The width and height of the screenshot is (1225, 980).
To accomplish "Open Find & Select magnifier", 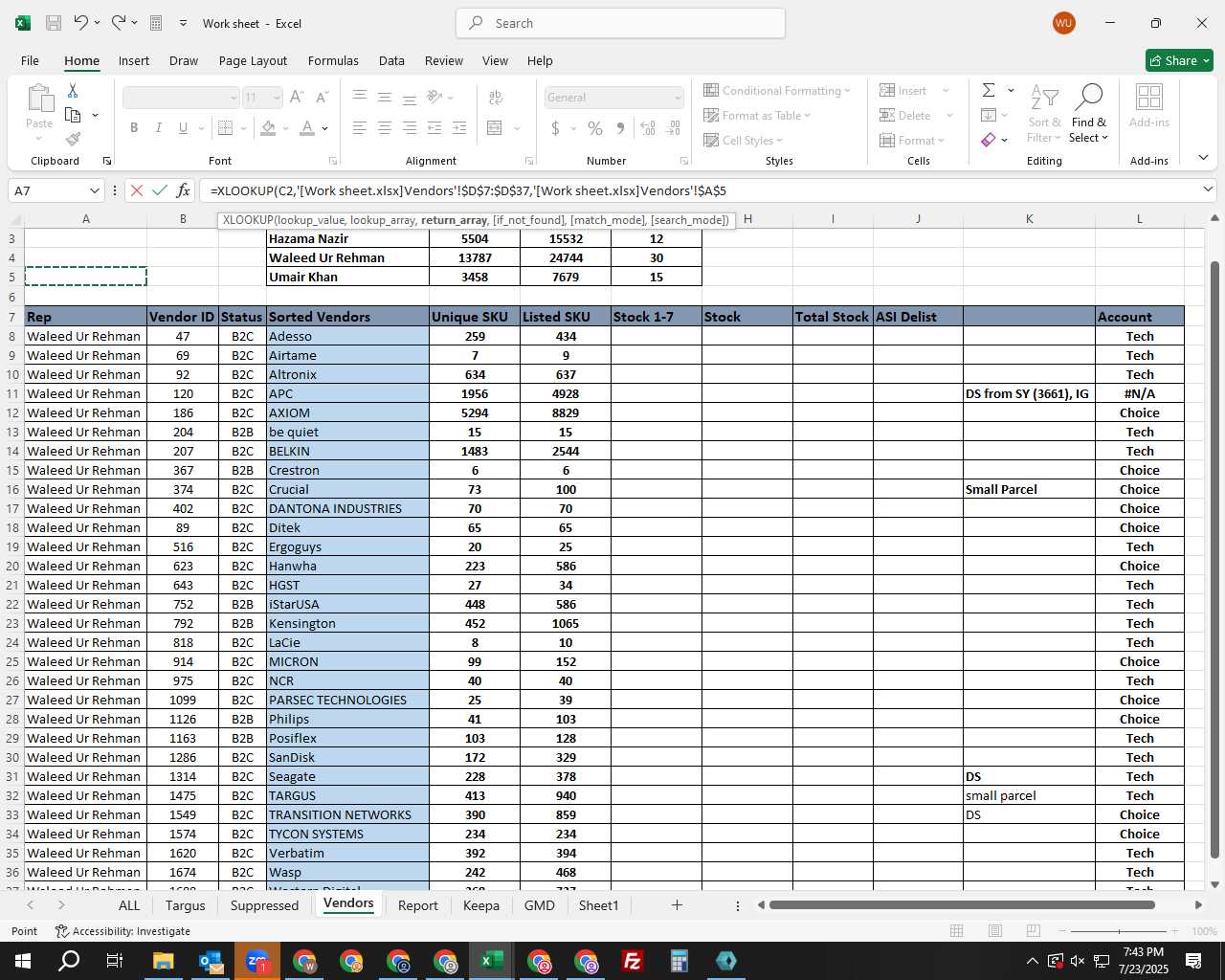I will coord(1089,114).
